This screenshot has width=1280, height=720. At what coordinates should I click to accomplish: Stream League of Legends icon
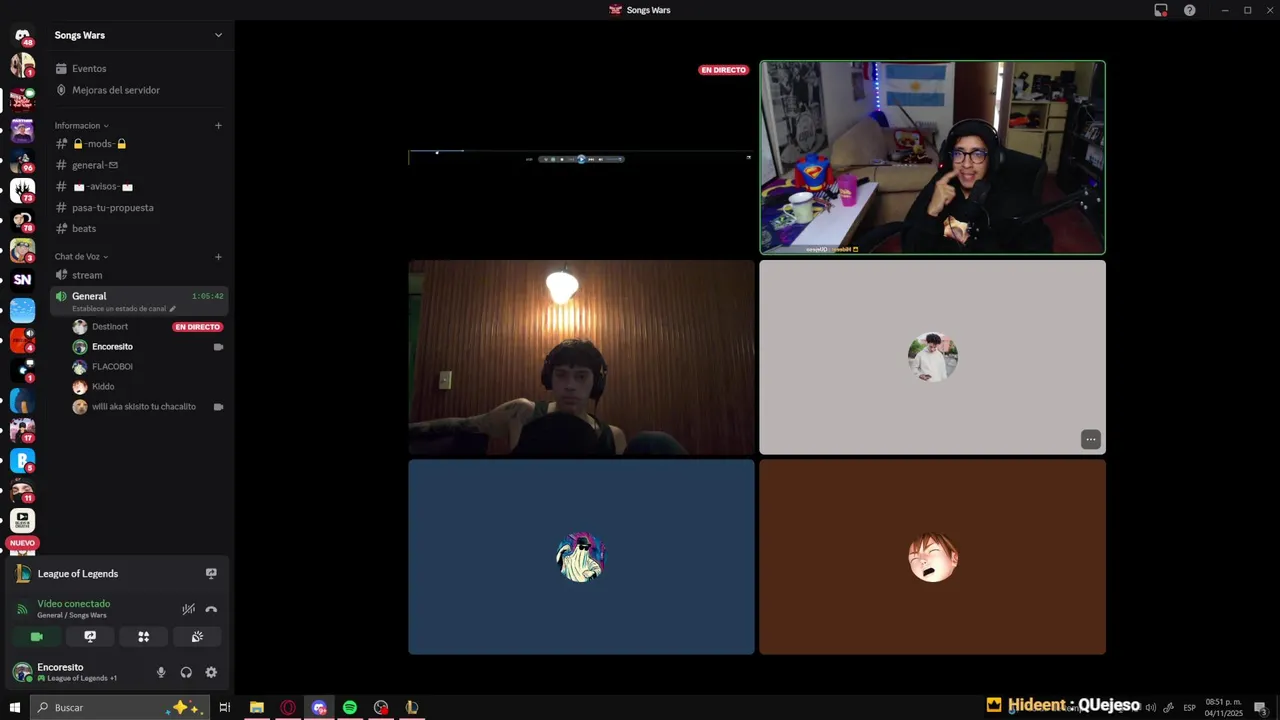(x=211, y=573)
